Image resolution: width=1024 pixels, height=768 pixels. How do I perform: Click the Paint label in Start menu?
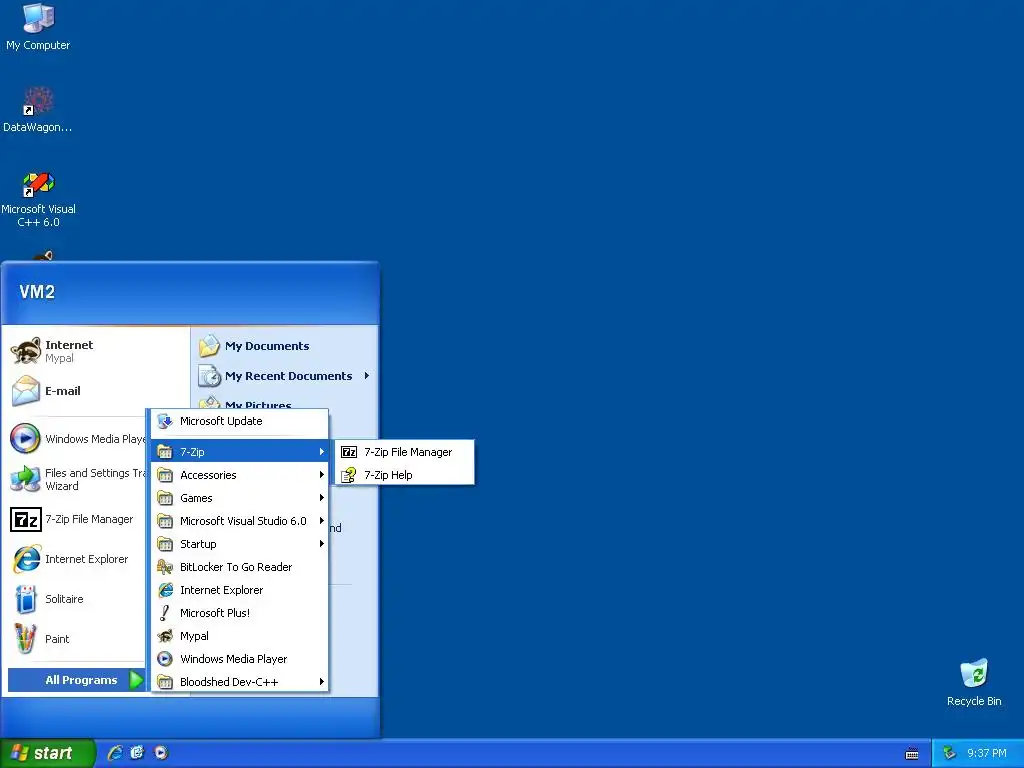coord(57,639)
